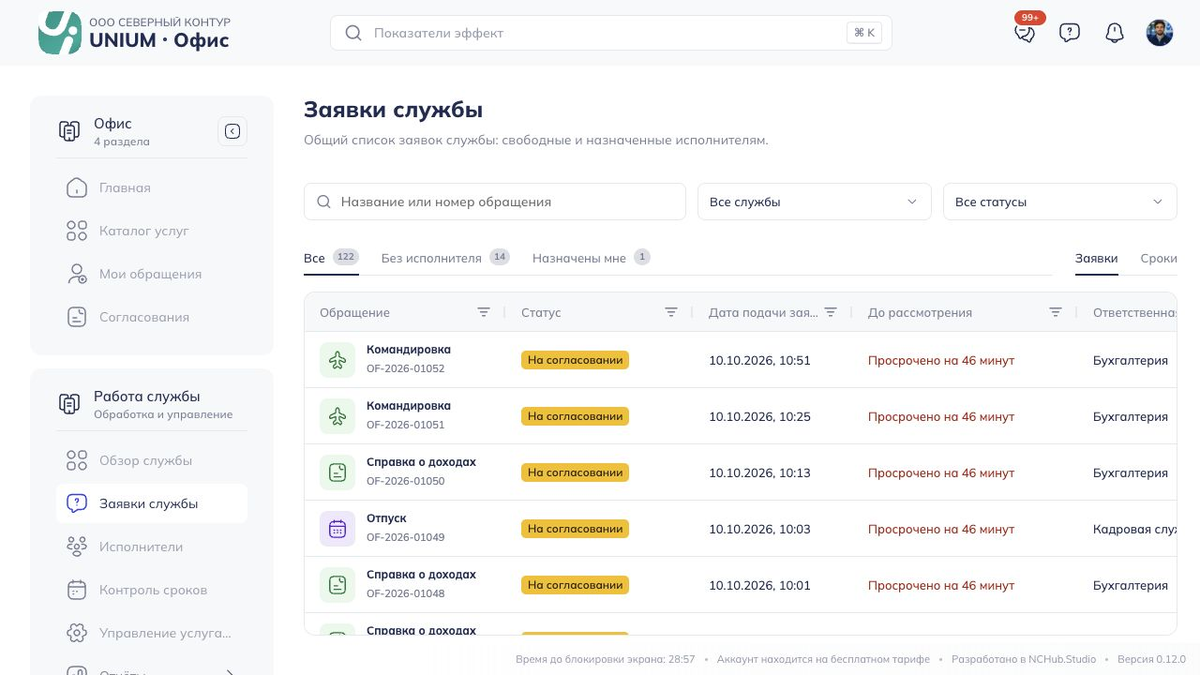Focus the global search field
1200x675 pixels.
click(x=611, y=33)
